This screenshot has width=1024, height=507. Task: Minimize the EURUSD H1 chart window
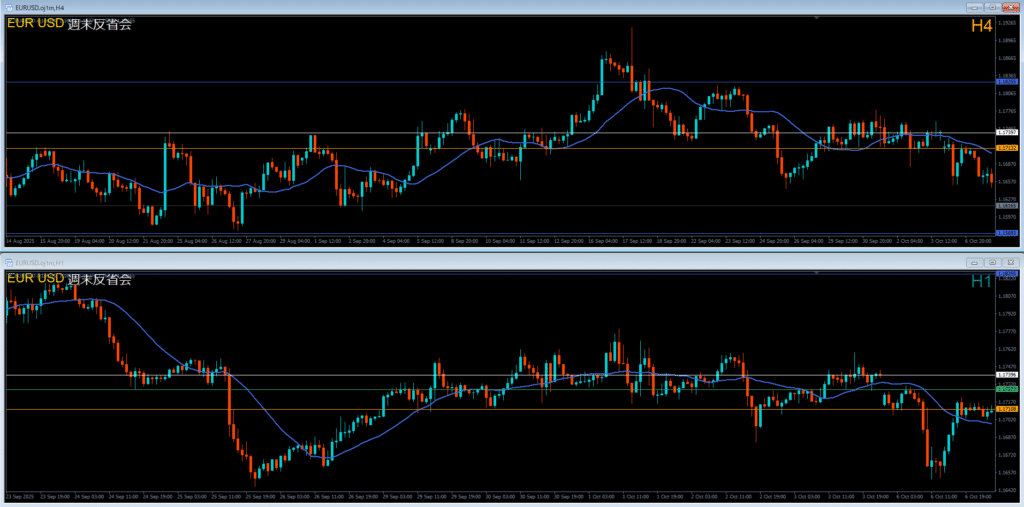(x=972, y=262)
